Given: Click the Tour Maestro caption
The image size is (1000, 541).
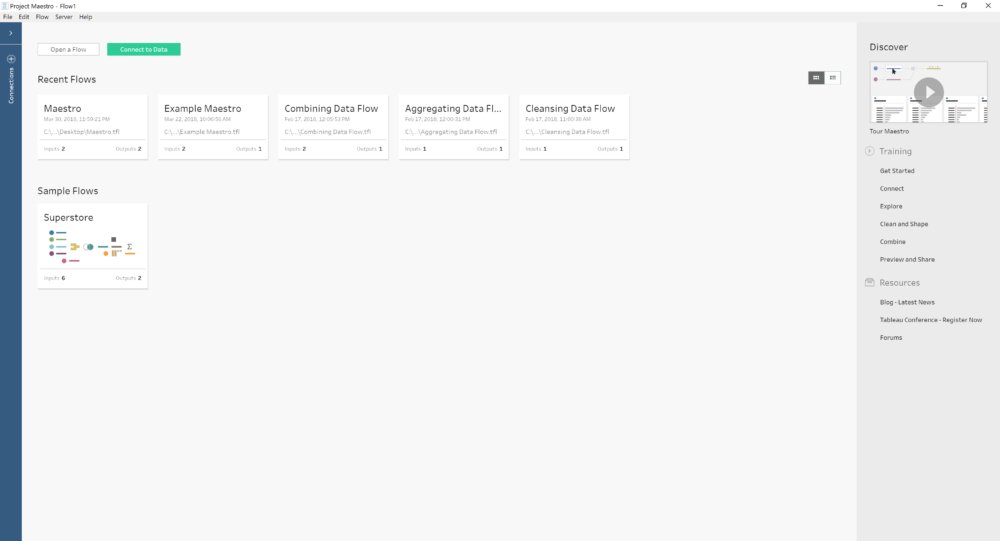Looking at the screenshot, I should 889,131.
